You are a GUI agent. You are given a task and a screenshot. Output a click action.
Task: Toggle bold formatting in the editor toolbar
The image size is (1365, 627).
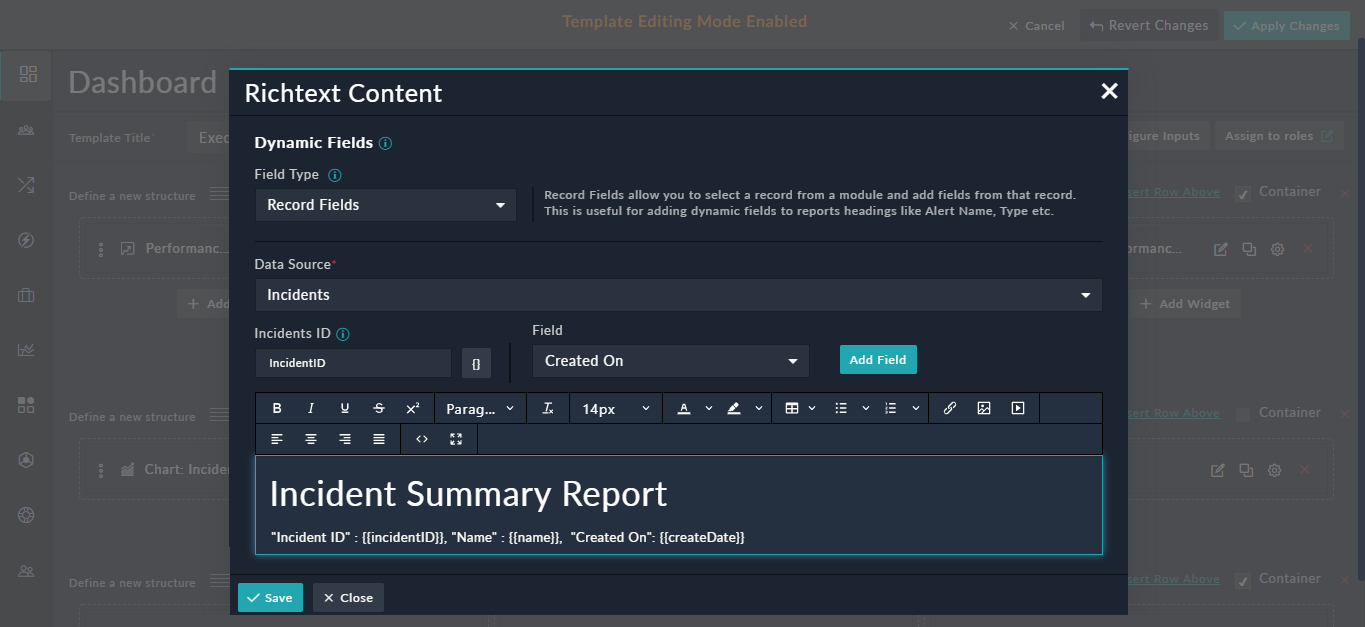(277, 407)
